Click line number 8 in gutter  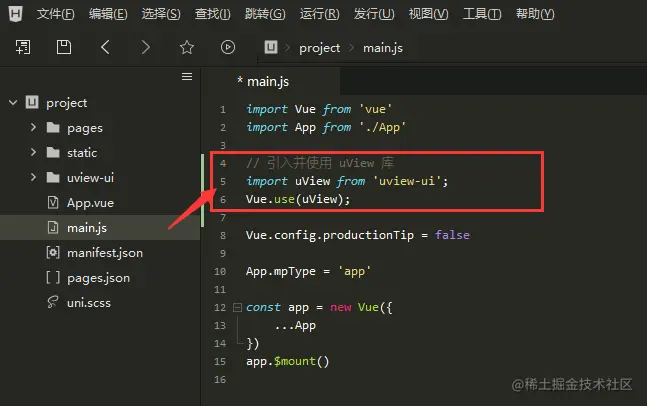pos(223,236)
